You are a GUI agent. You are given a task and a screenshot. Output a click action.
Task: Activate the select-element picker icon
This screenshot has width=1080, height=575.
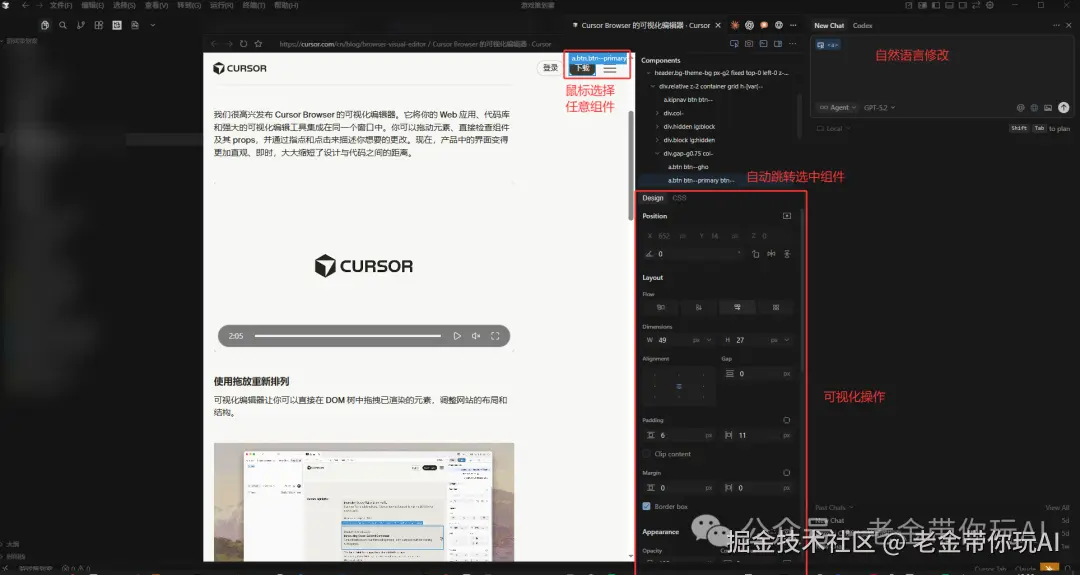734,43
